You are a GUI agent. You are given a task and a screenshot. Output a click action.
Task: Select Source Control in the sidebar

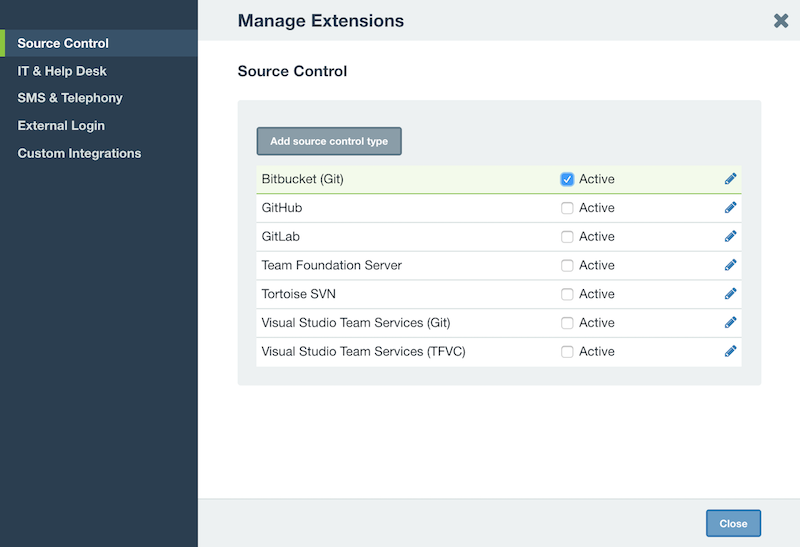pos(99,43)
